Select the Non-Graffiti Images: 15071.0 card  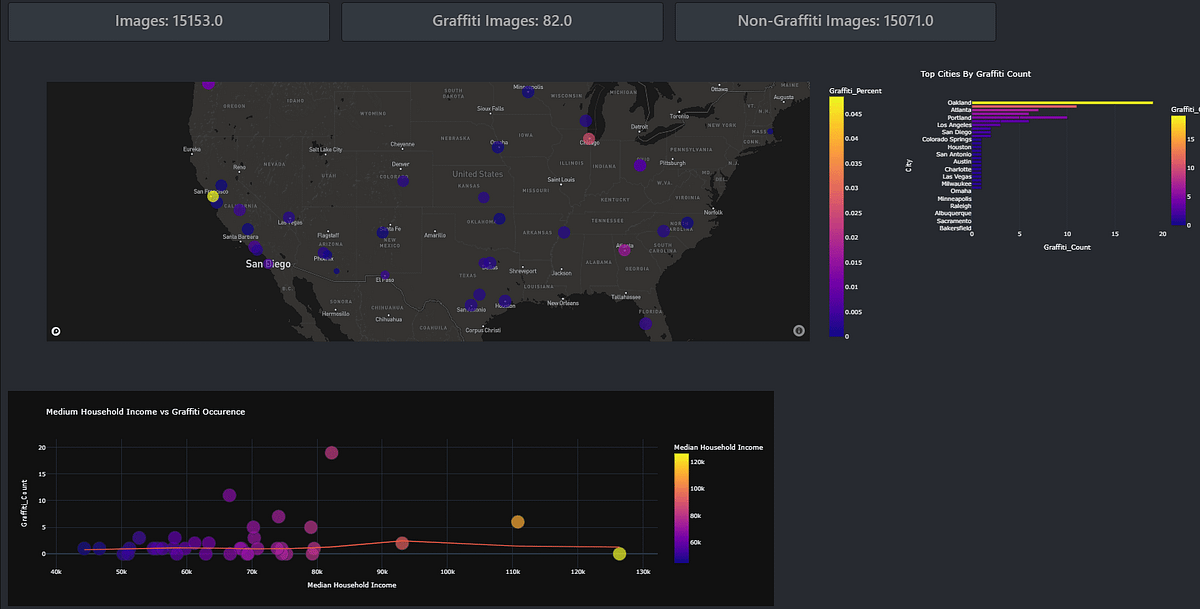[835, 21]
